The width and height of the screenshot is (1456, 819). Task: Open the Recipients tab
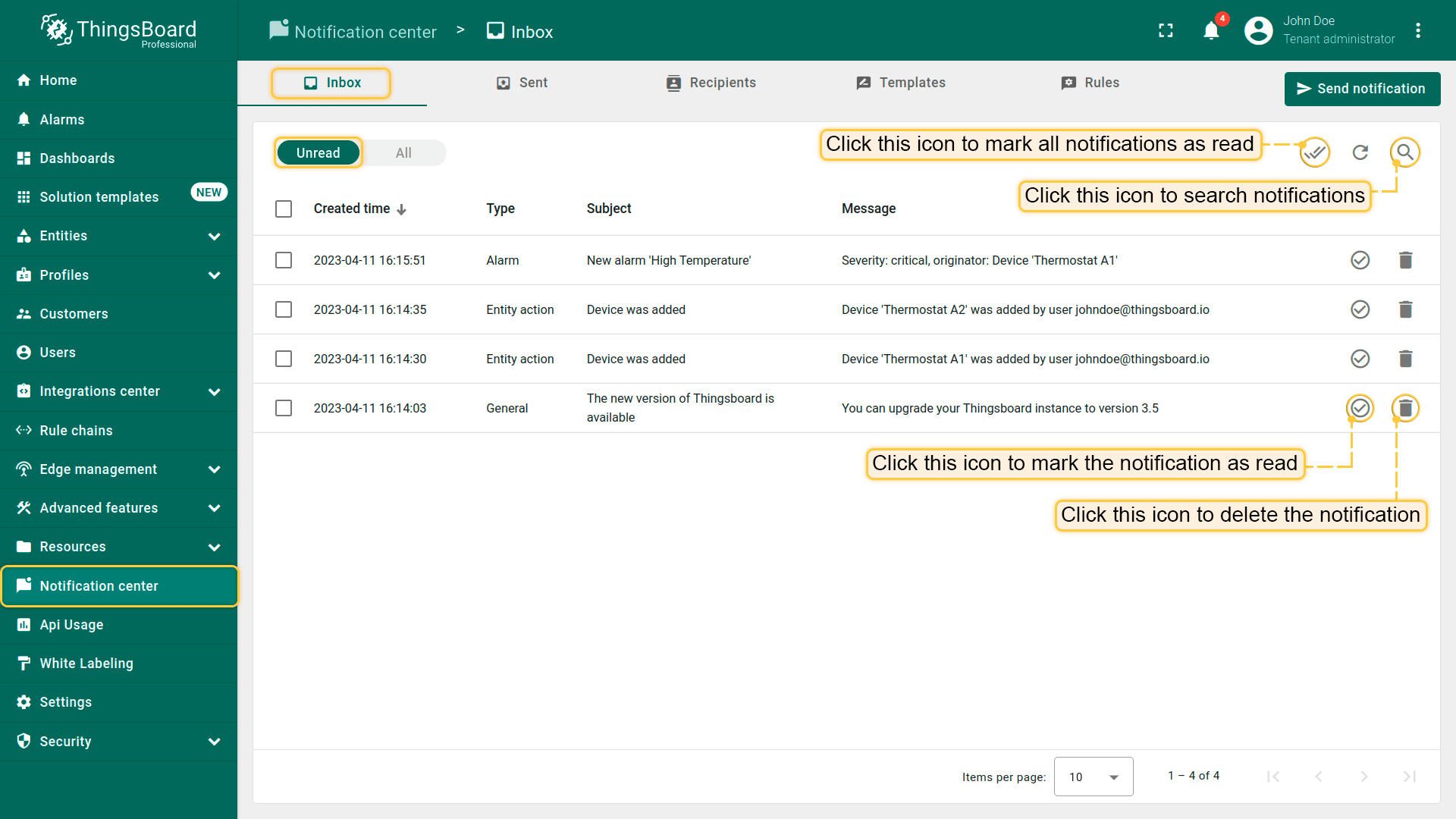point(711,83)
